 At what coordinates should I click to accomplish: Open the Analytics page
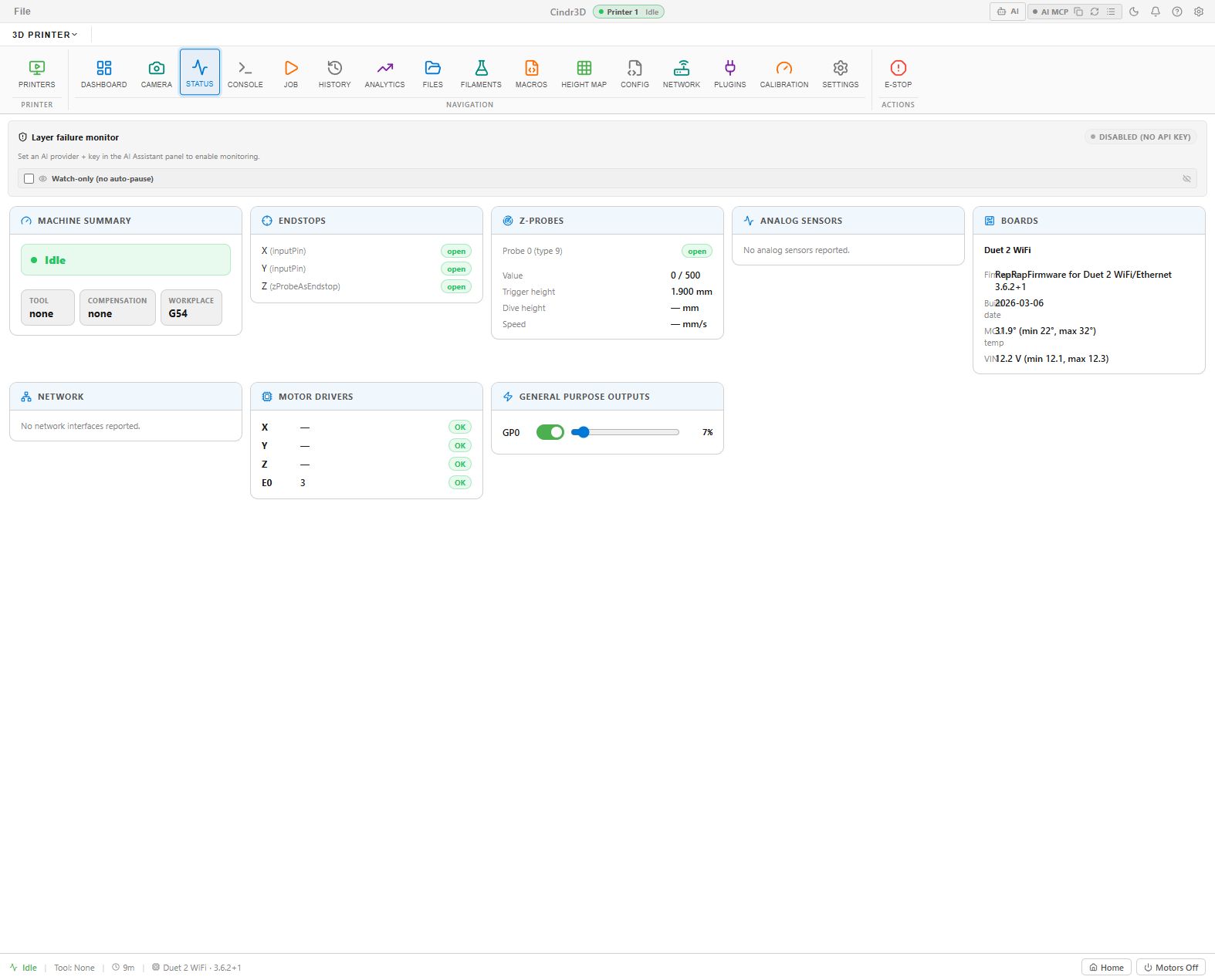[384, 73]
